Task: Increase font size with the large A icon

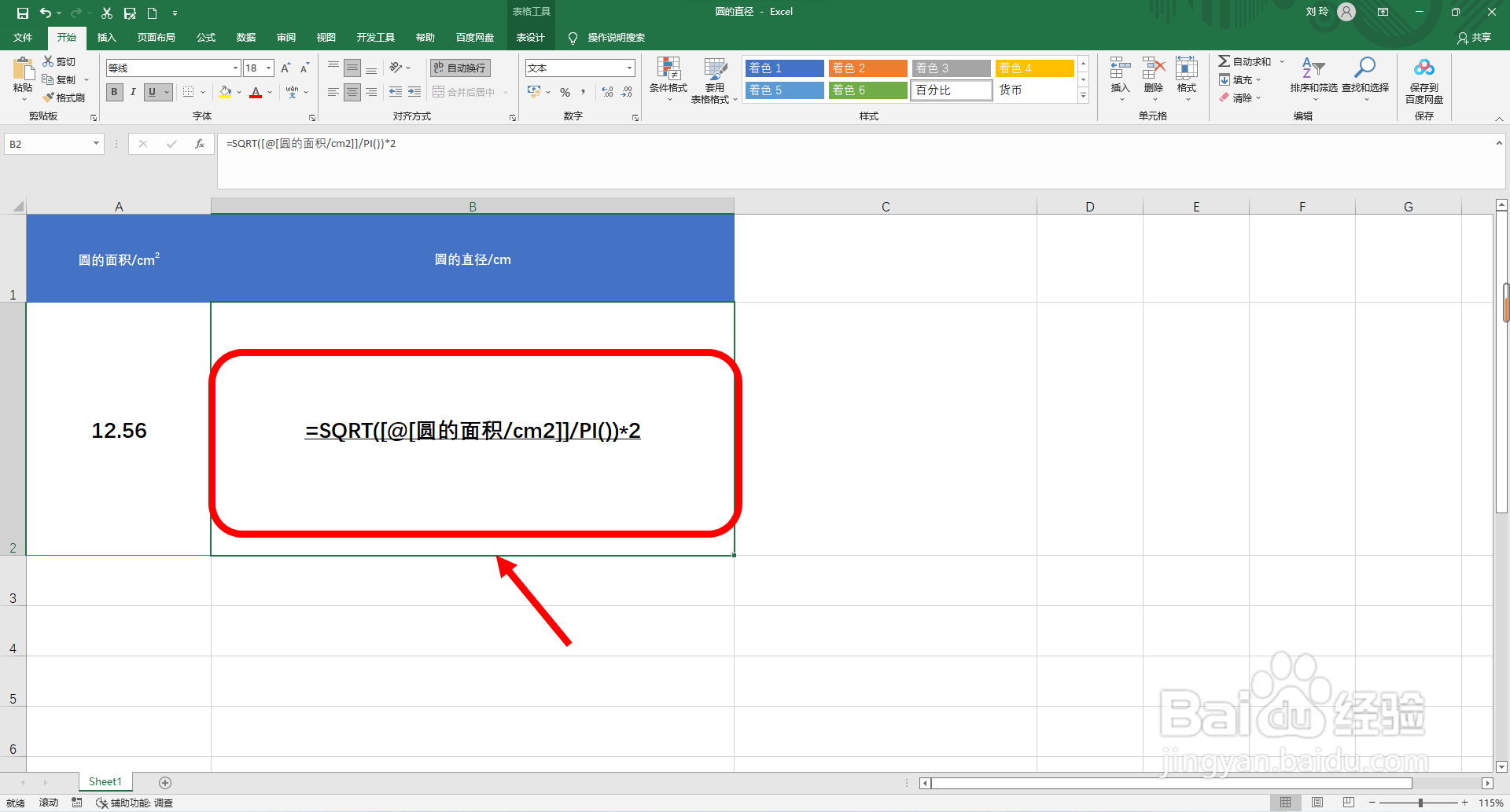Action: (x=285, y=68)
